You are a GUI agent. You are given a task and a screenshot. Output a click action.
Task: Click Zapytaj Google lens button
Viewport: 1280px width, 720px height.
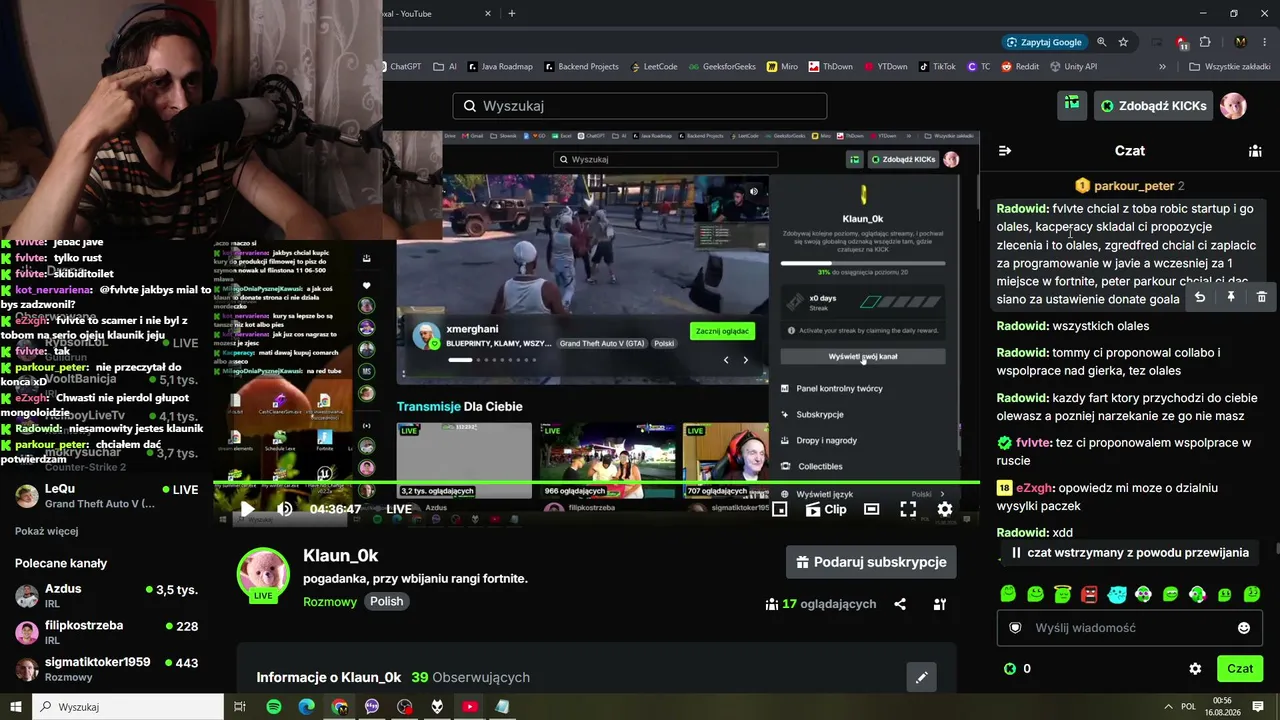click(1045, 42)
